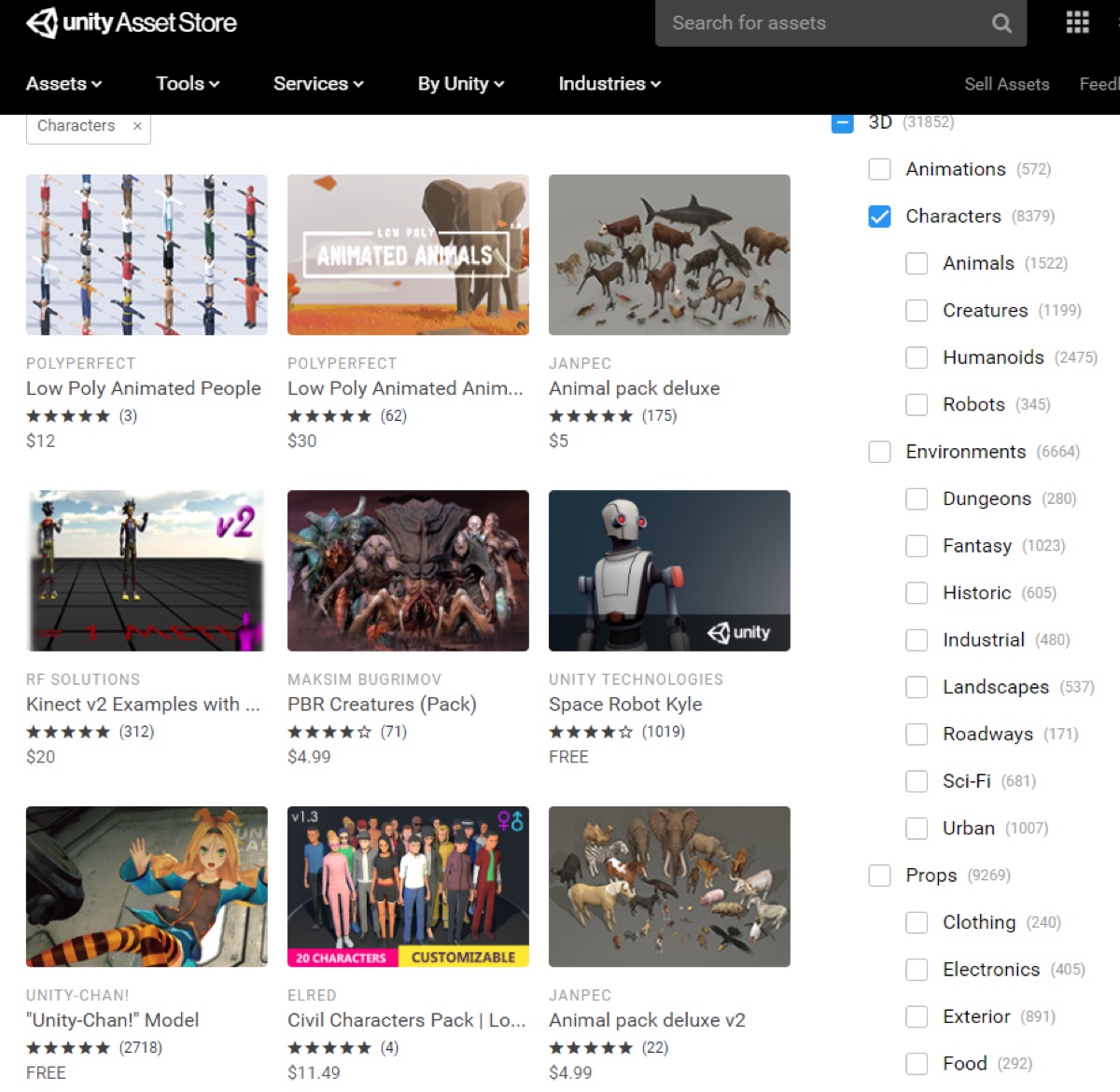Open the Unity-Chan Model thumbnail
1120x1092 pixels.
pyautogui.click(x=147, y=887)
